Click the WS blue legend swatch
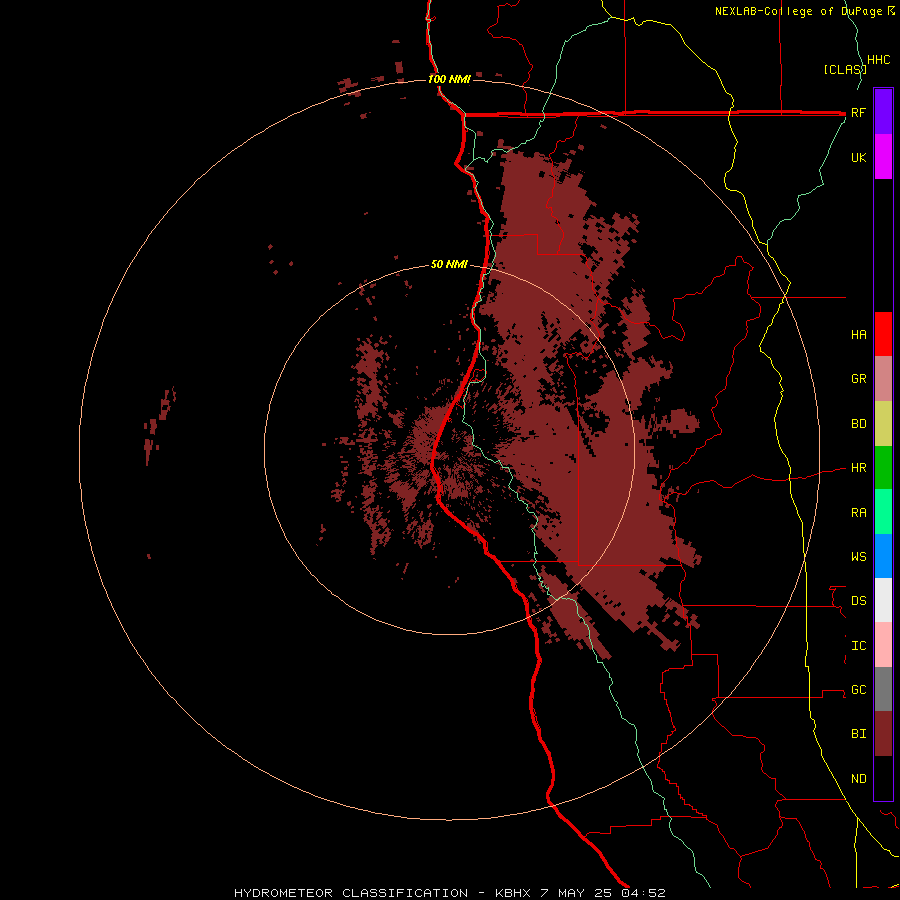 pyautogui.click(x=883, y=556)
